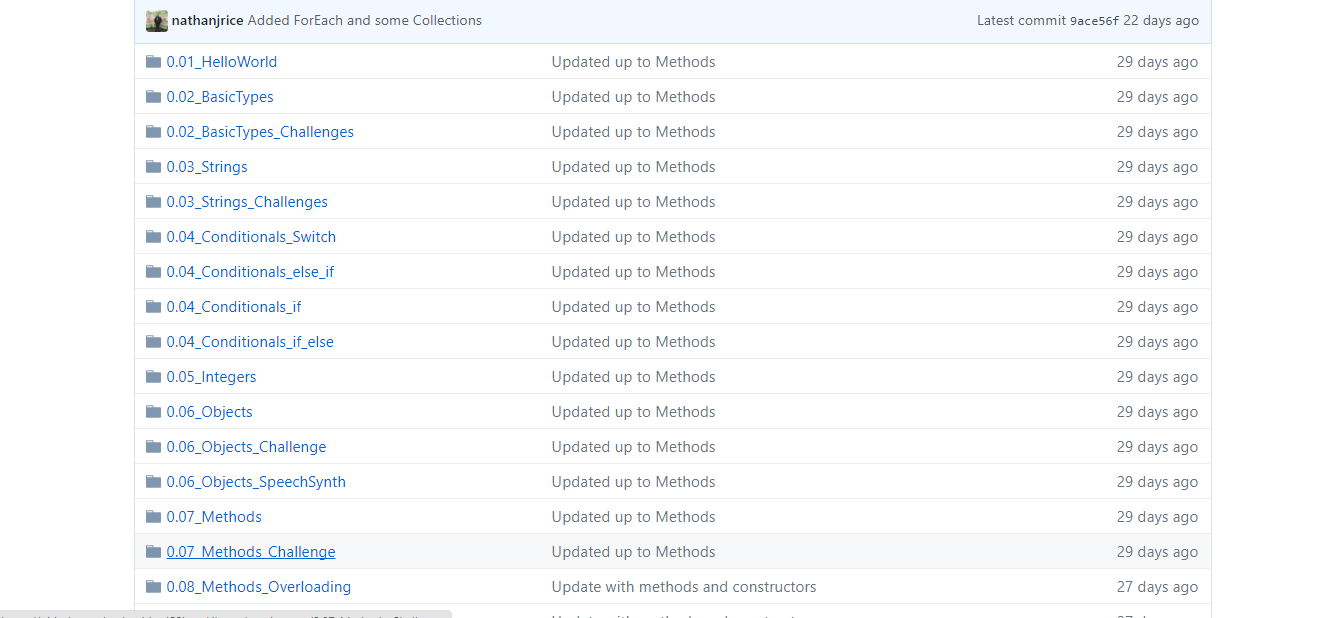Open the 0.07_Methods_Challenge folder
Image resolution: width=1319 pixels, height=618 pixels.
[x=251, y=552]
